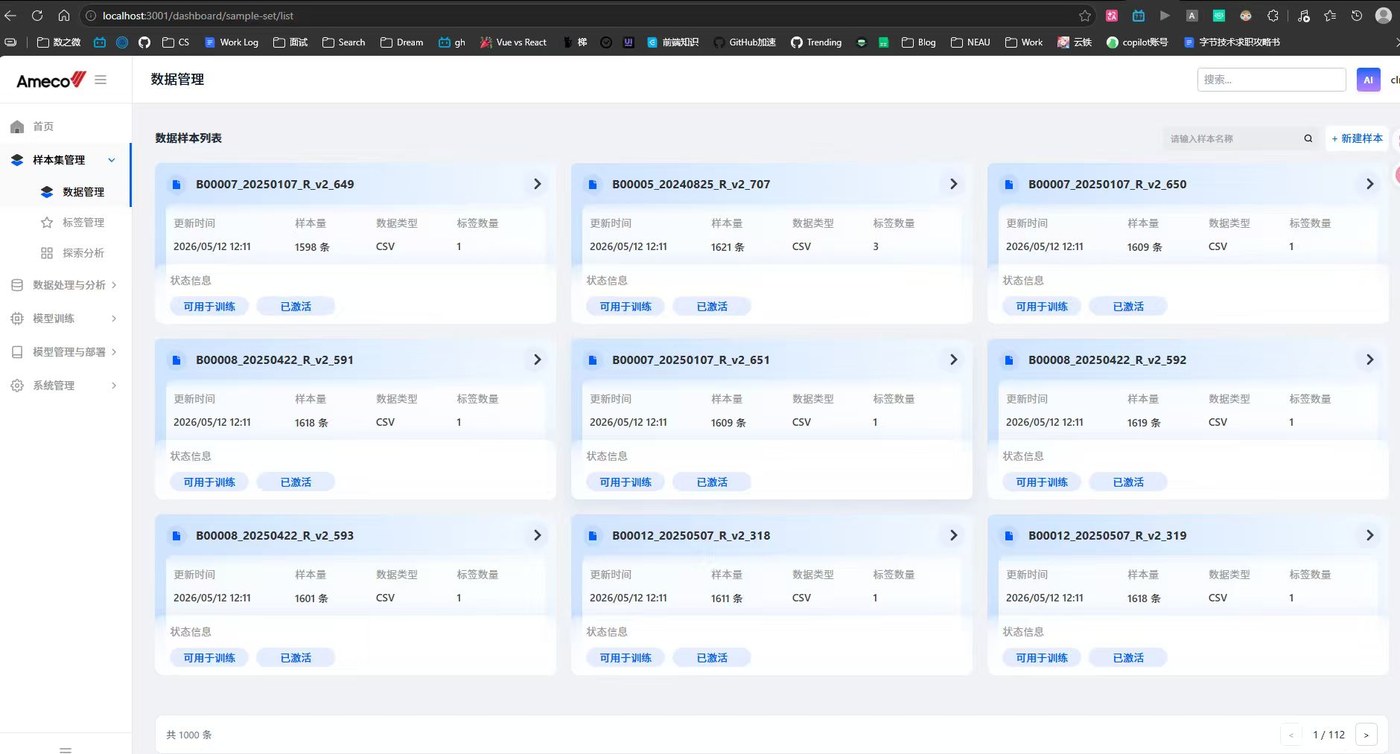Go to previous page of pagination
1400x754 pixels.
tap(1291, 735)
